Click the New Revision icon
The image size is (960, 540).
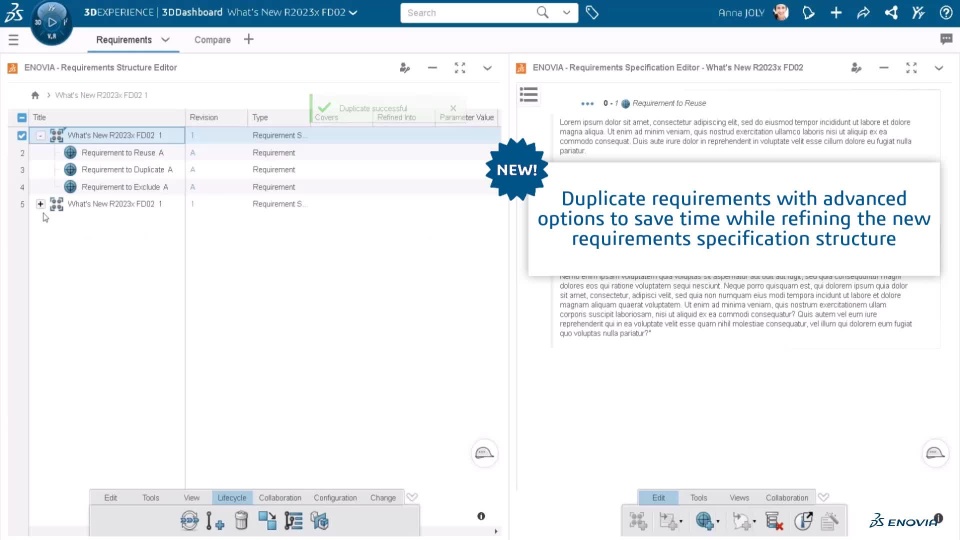pyautogui.click(x=215, y=521)
